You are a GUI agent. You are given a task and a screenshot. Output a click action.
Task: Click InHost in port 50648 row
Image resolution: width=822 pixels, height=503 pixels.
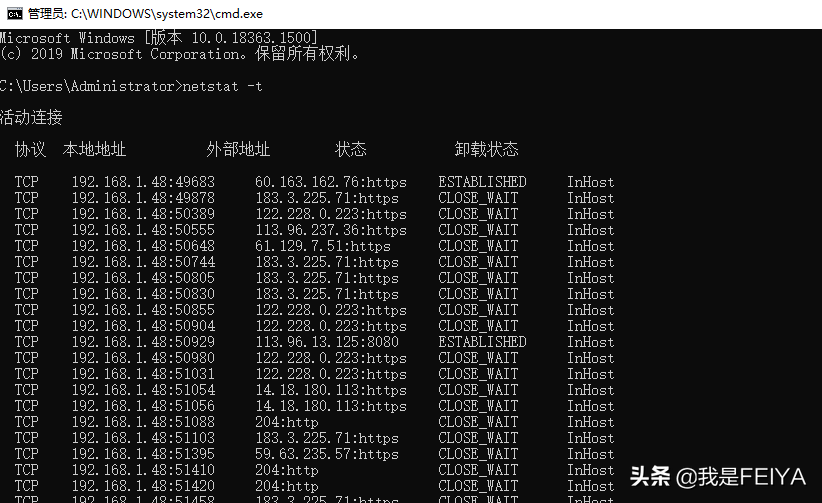590,246
